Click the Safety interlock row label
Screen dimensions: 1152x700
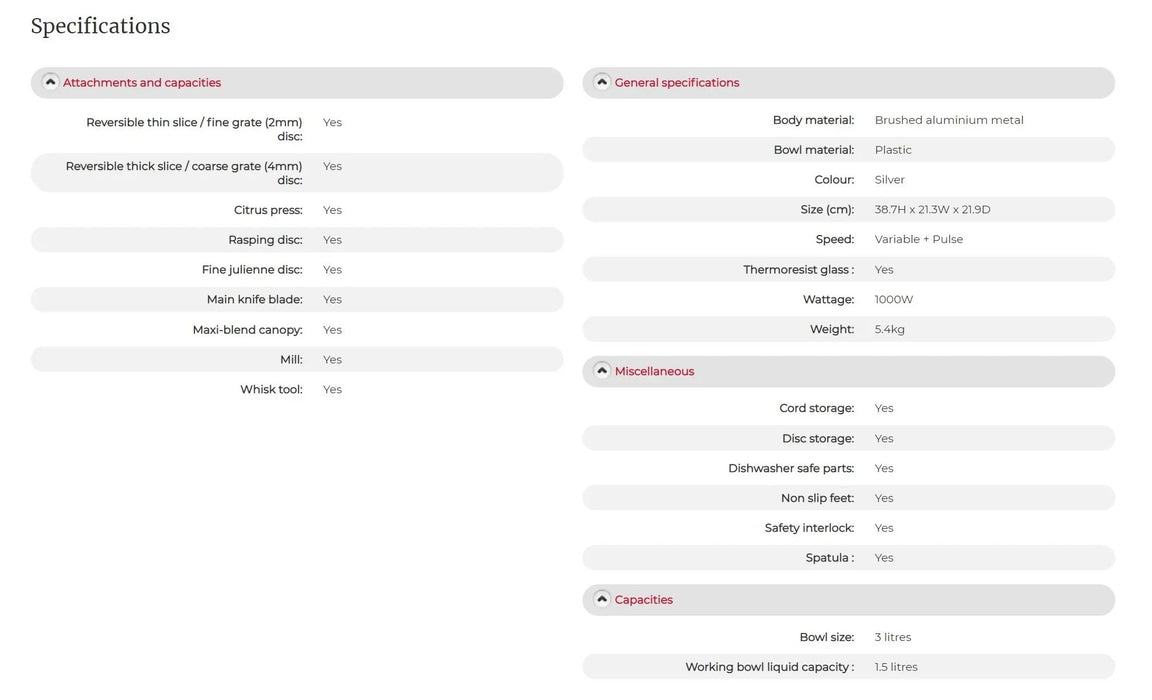pos(809,528)
